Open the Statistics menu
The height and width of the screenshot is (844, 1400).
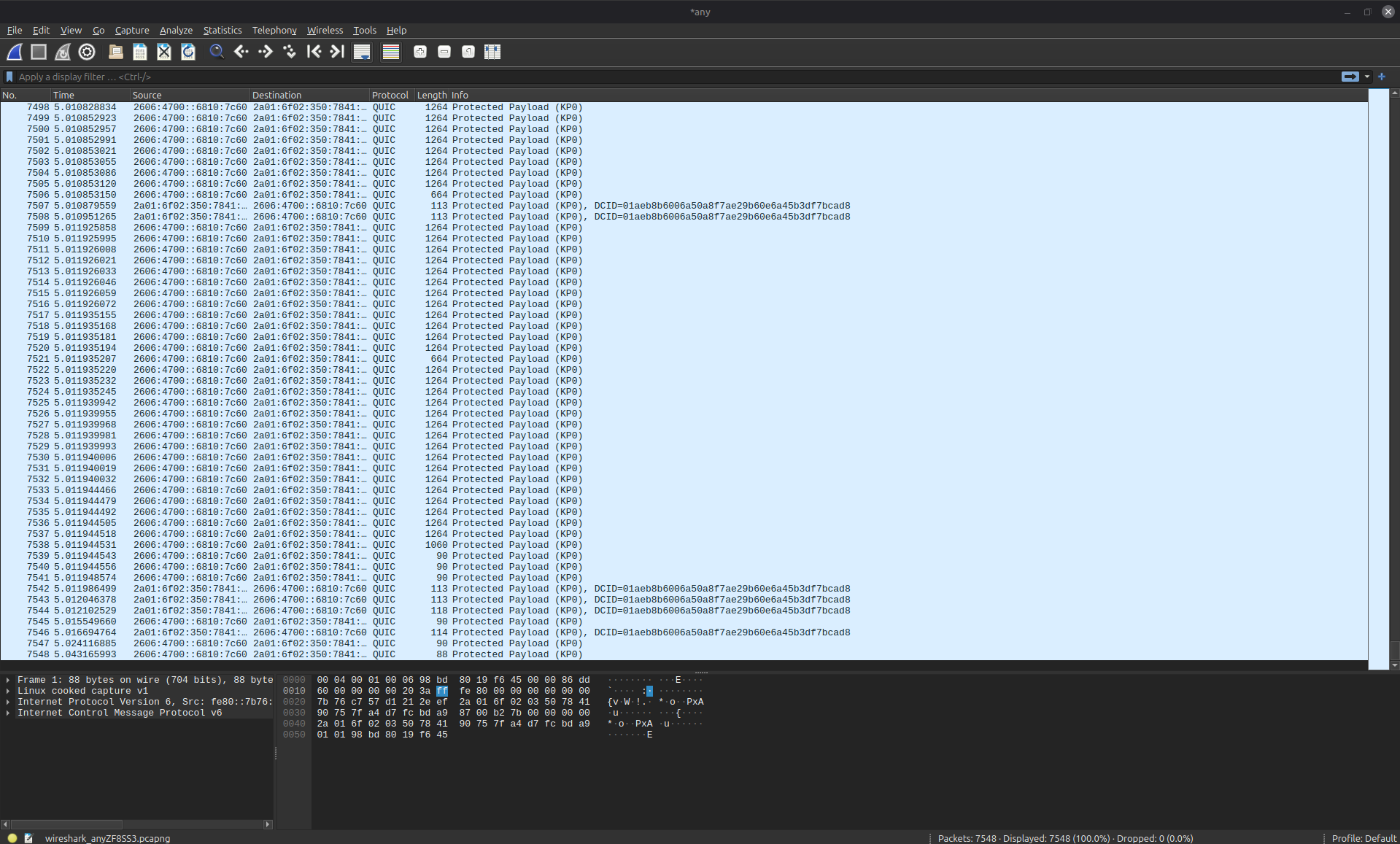(x=223, y=30)
